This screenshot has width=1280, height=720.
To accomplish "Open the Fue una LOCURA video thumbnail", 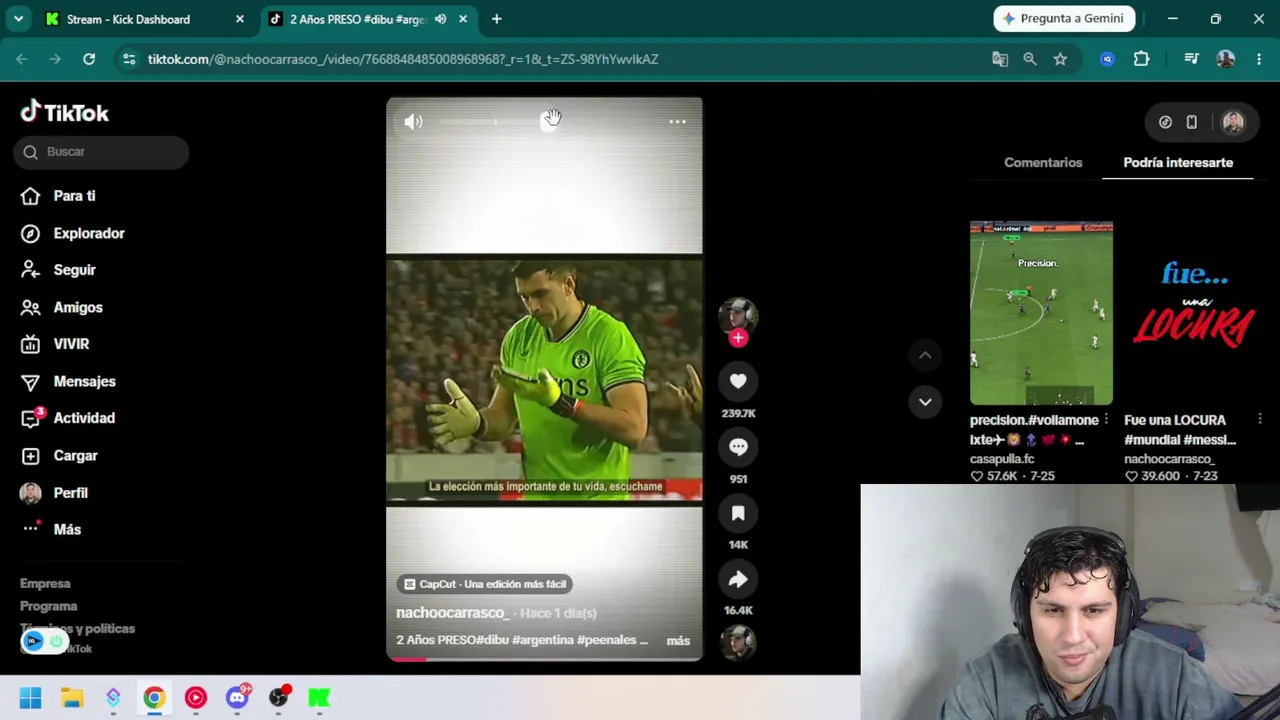I will [x=1195, y=313].
